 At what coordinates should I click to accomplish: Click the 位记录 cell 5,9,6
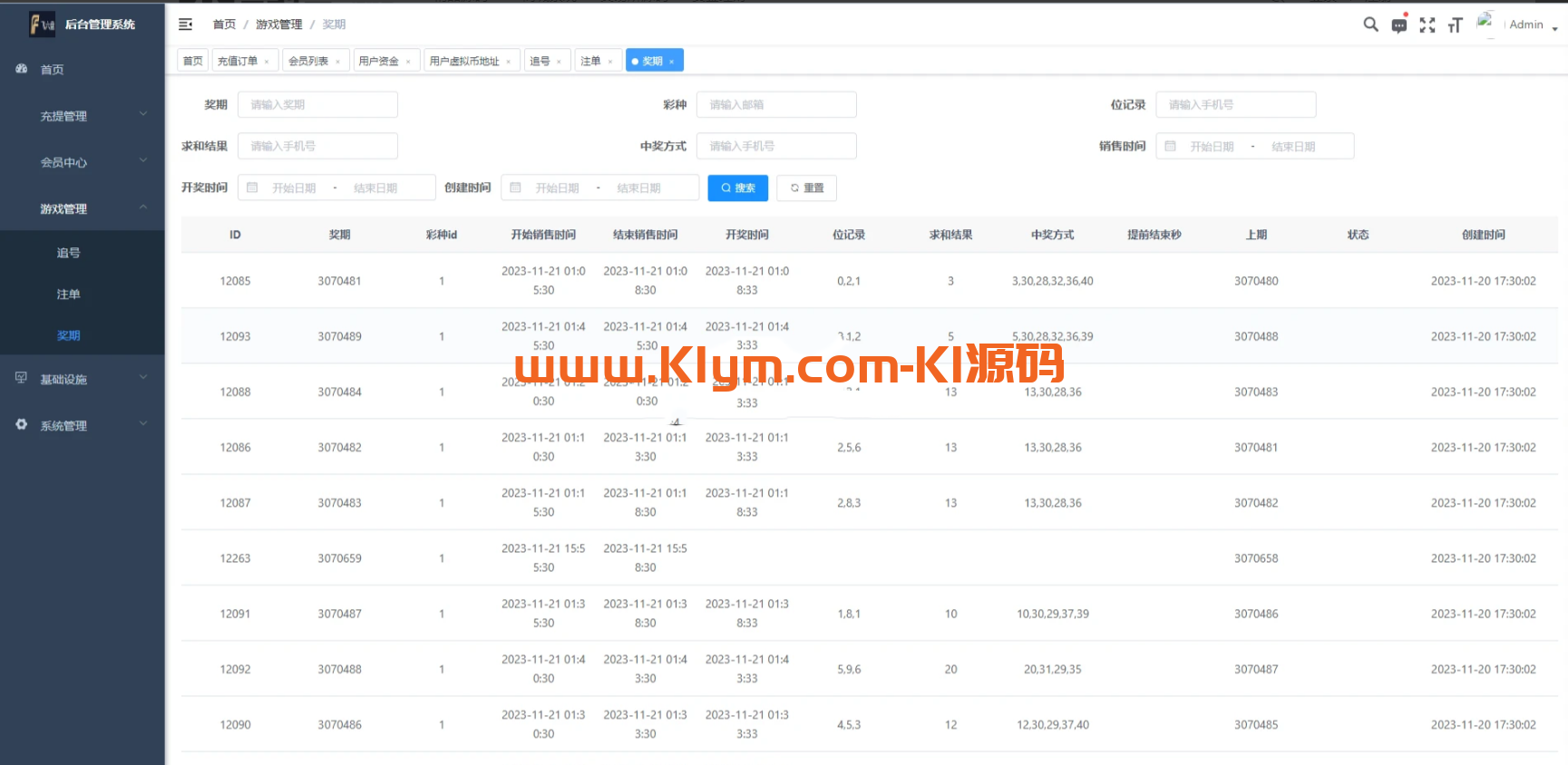849,669
